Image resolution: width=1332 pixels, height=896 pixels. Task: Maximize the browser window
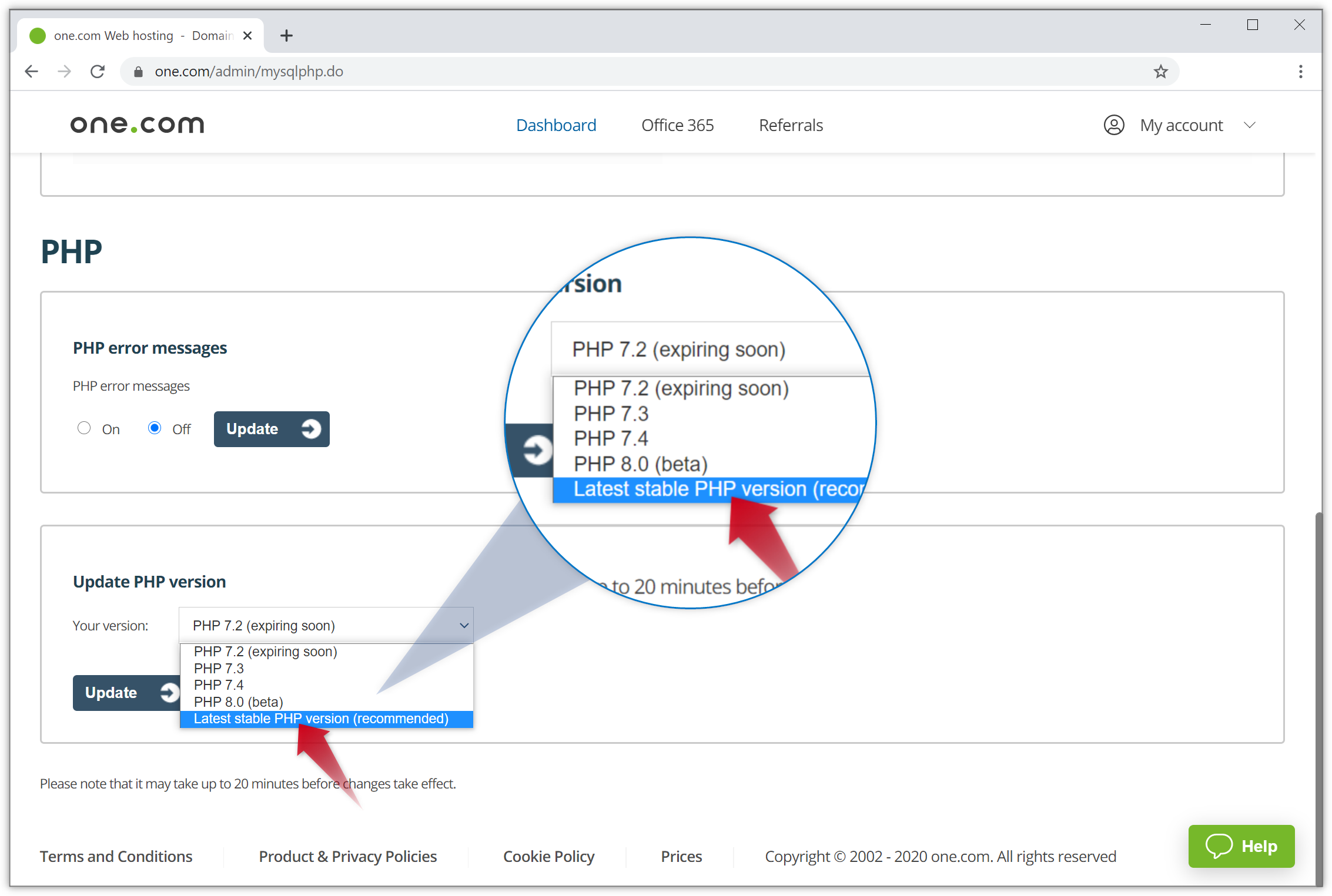pyautogui.click(x=1253, y=25)
